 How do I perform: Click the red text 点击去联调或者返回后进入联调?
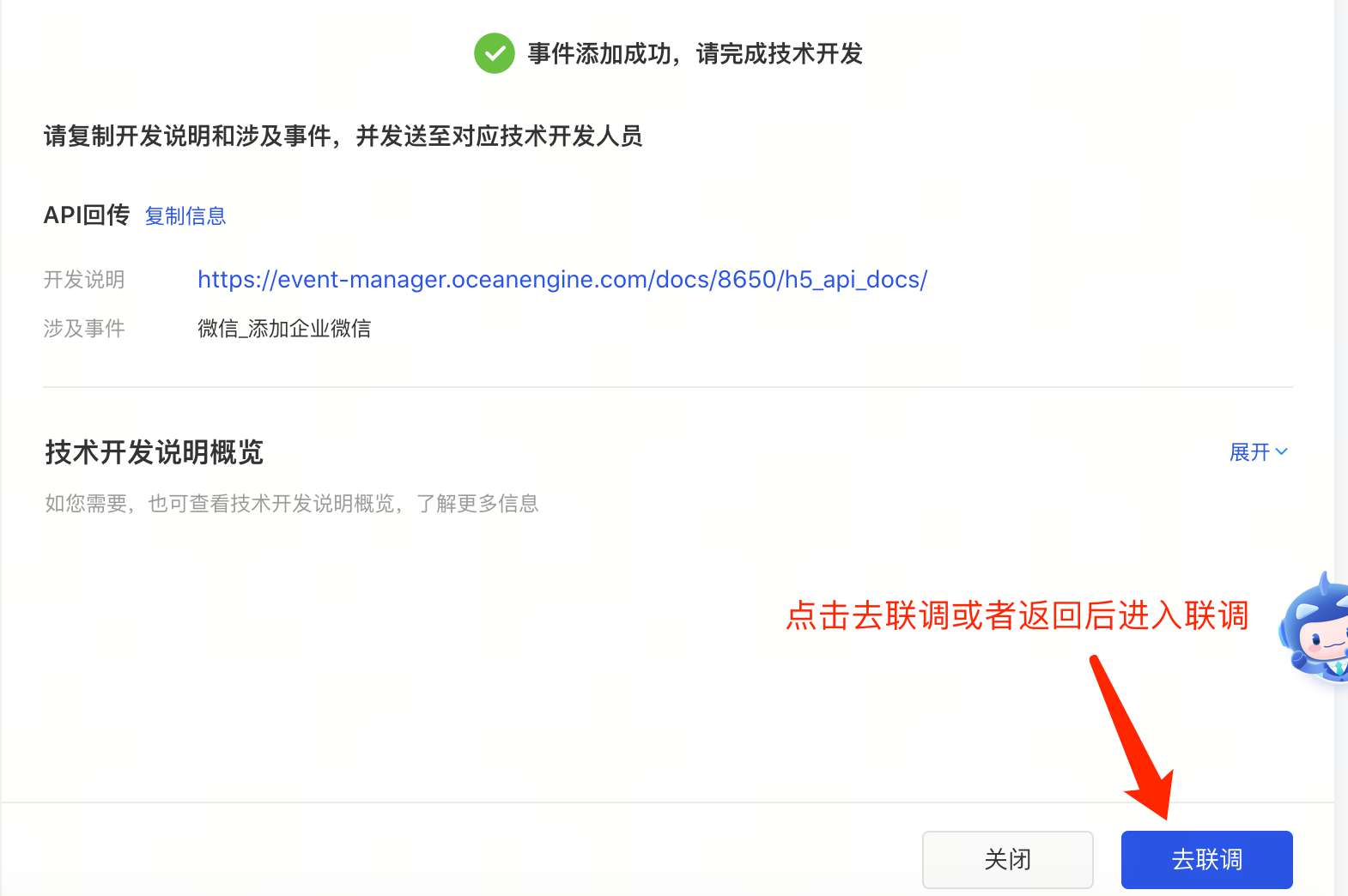click(1017, 615)
